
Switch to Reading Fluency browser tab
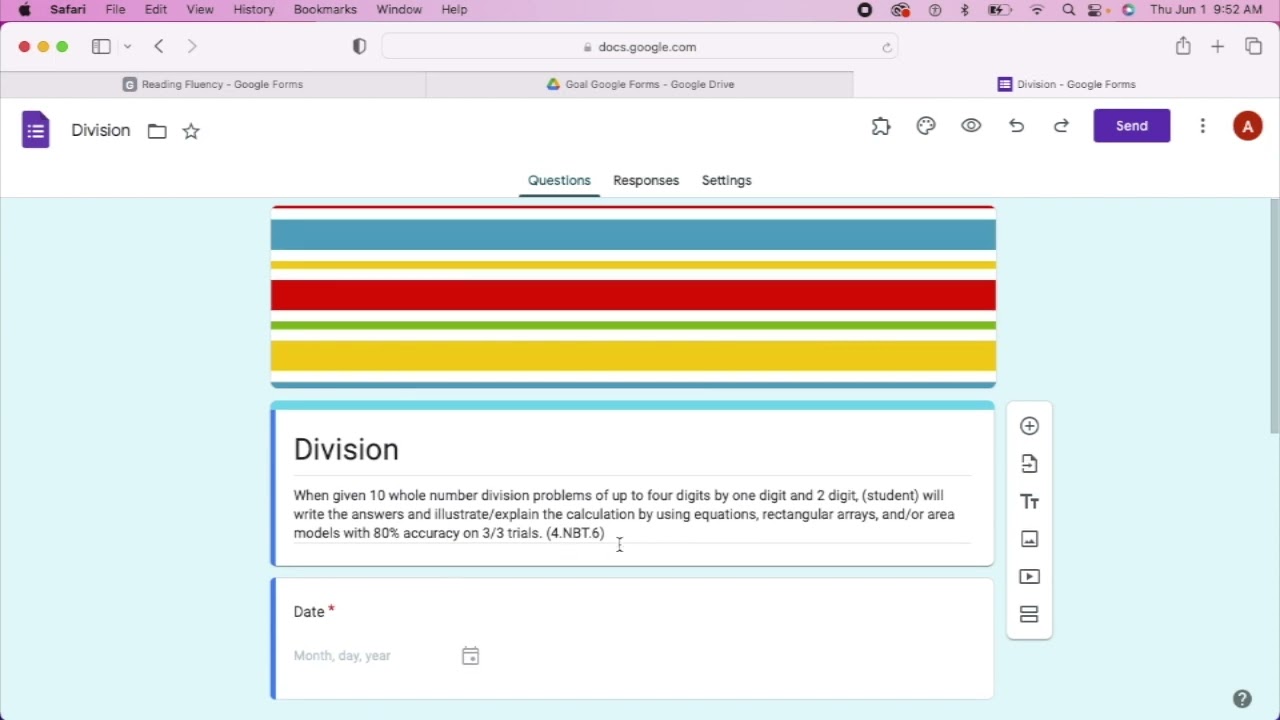click(213, 85)
